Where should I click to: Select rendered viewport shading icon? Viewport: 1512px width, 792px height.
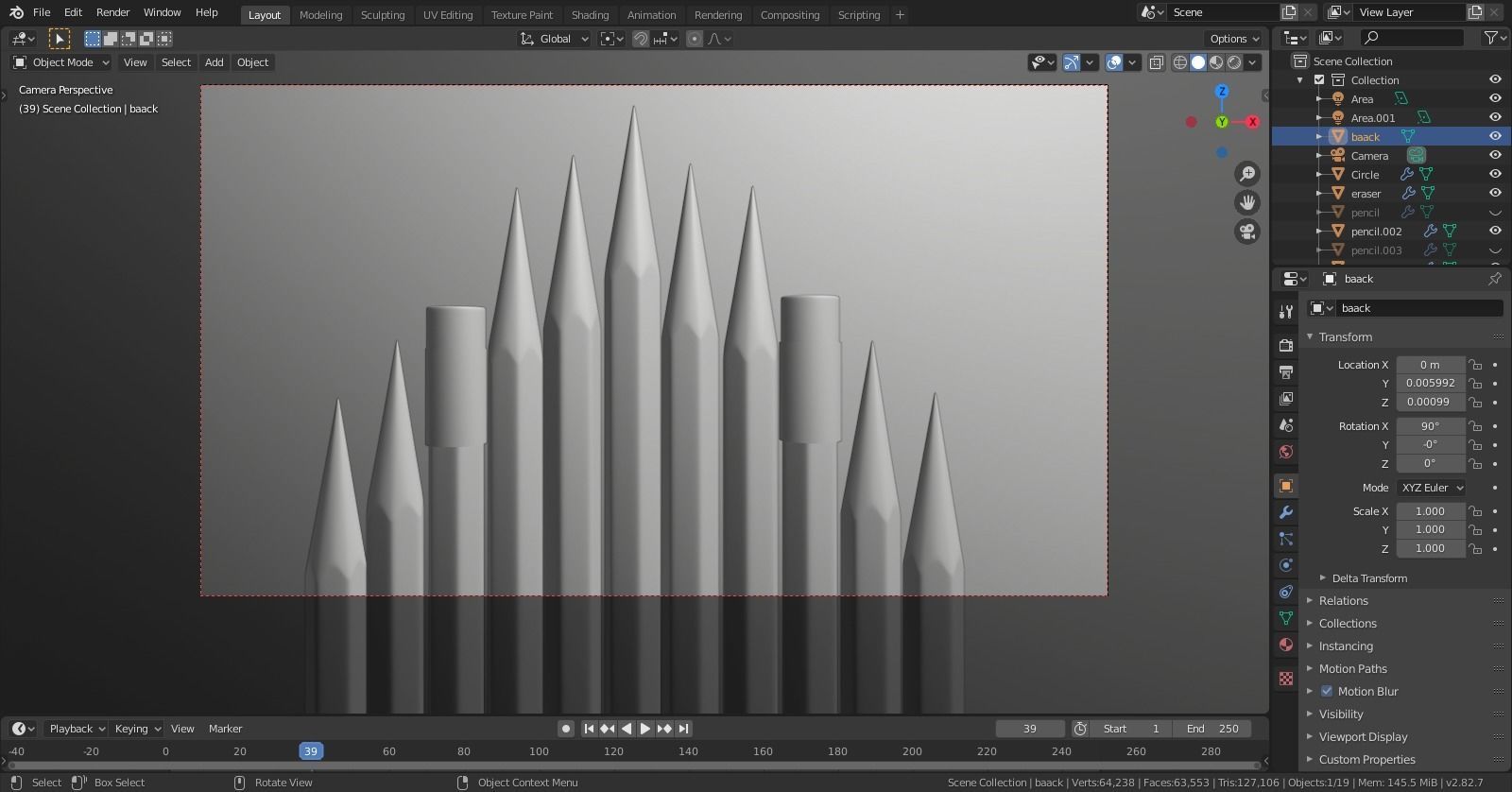(1234, 62)
